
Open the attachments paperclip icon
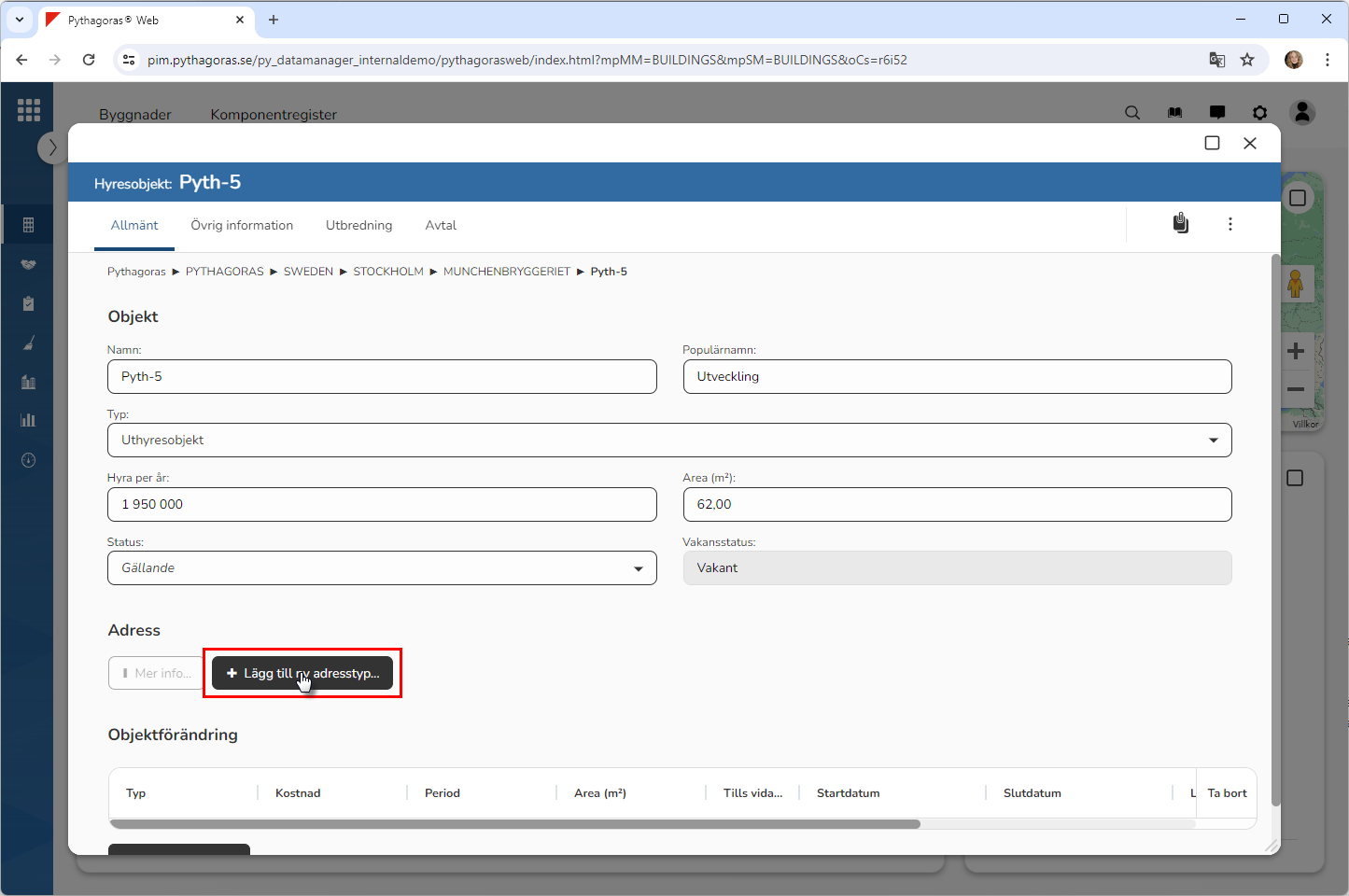[x=1181, y=224]
